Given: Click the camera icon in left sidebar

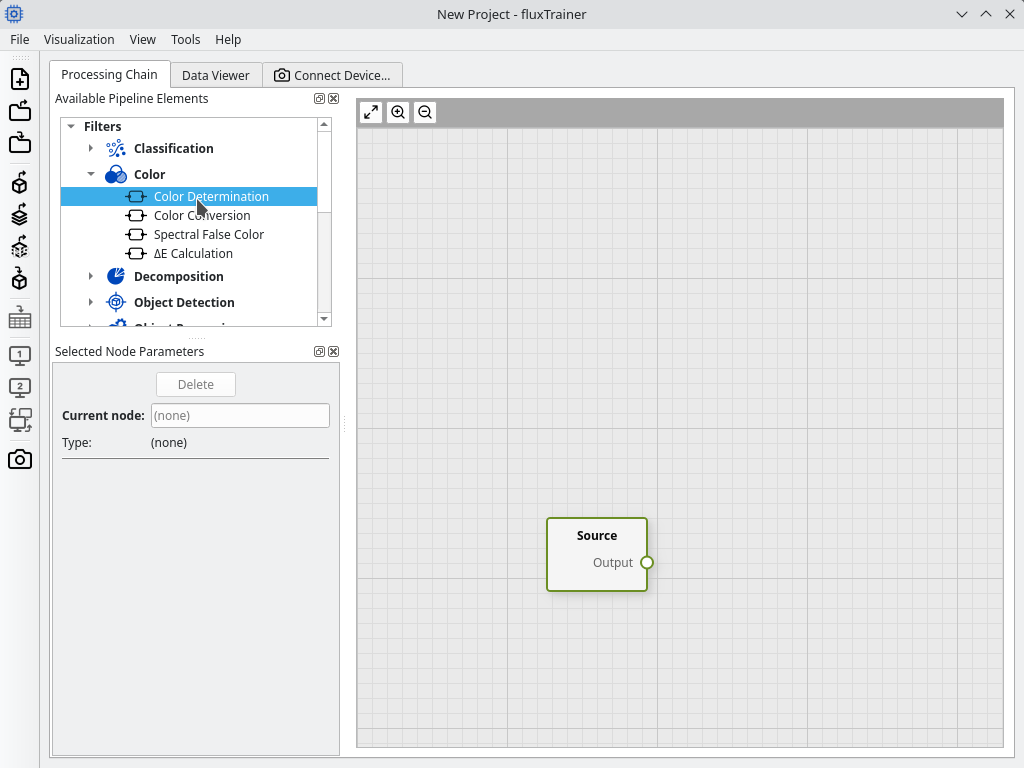Looking at the screenshot, I should coord(20,460).
